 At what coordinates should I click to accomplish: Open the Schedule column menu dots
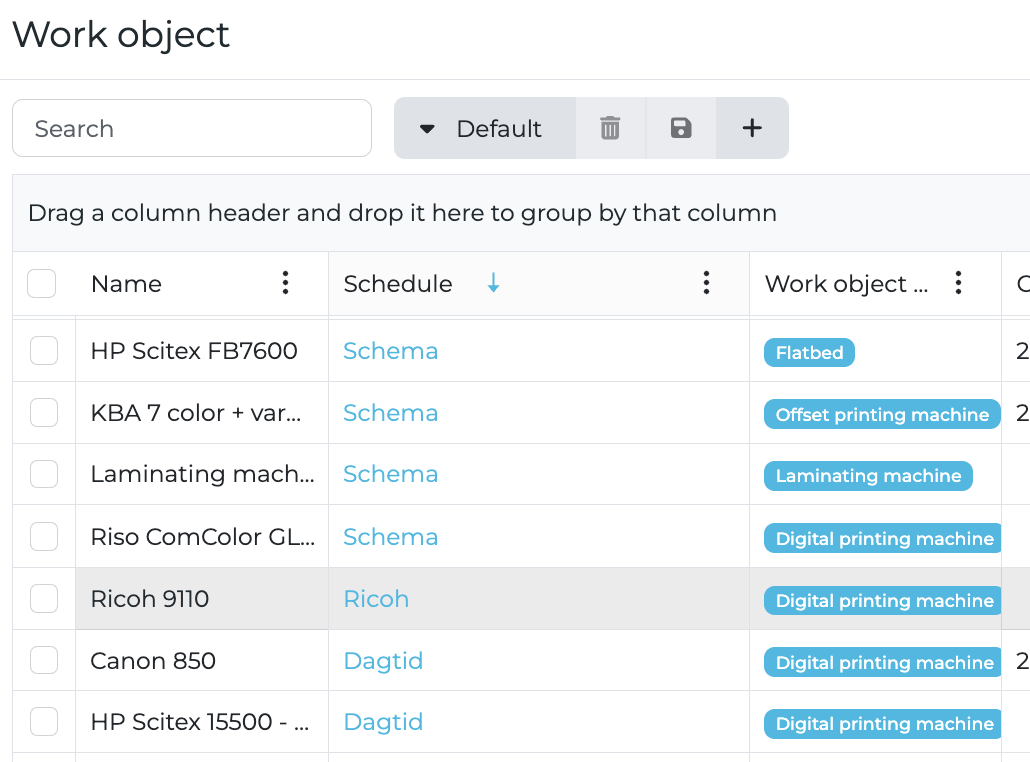point(707,283)
